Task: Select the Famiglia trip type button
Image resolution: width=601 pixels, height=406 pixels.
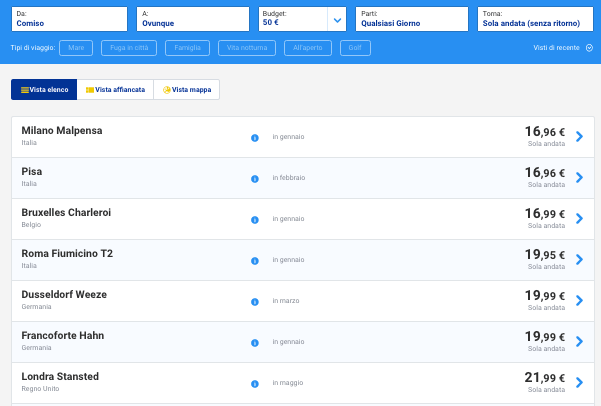Action: [187, 47]
